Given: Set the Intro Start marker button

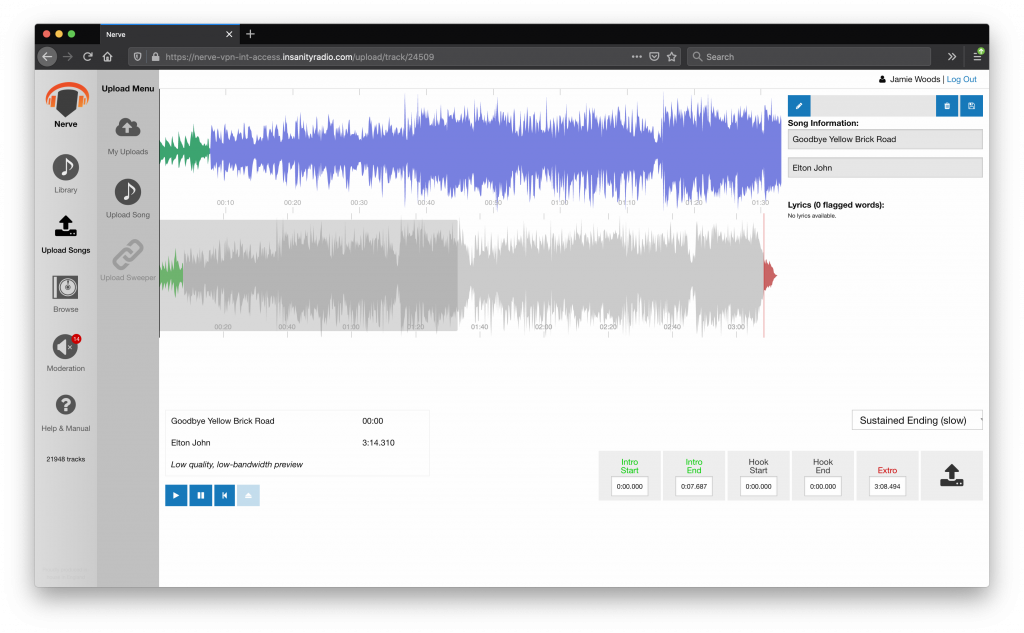Looking at the screenshot, I should [x=630, y=466].
